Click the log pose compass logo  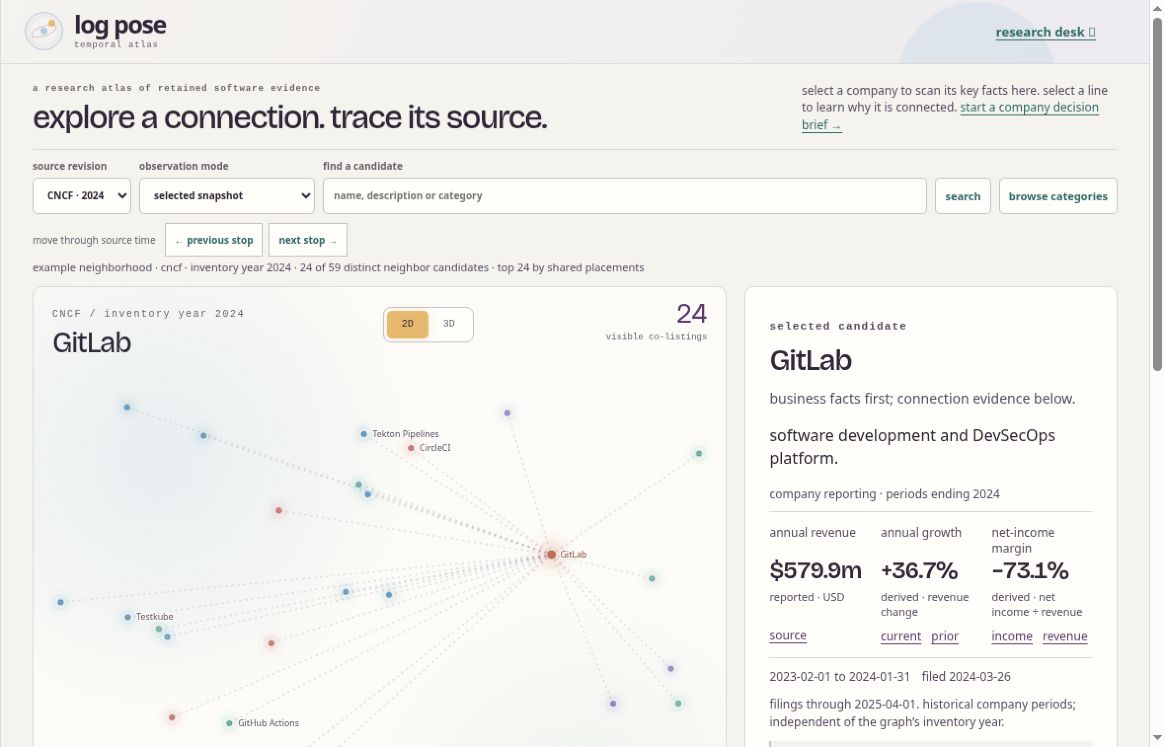tap(44, 31)
